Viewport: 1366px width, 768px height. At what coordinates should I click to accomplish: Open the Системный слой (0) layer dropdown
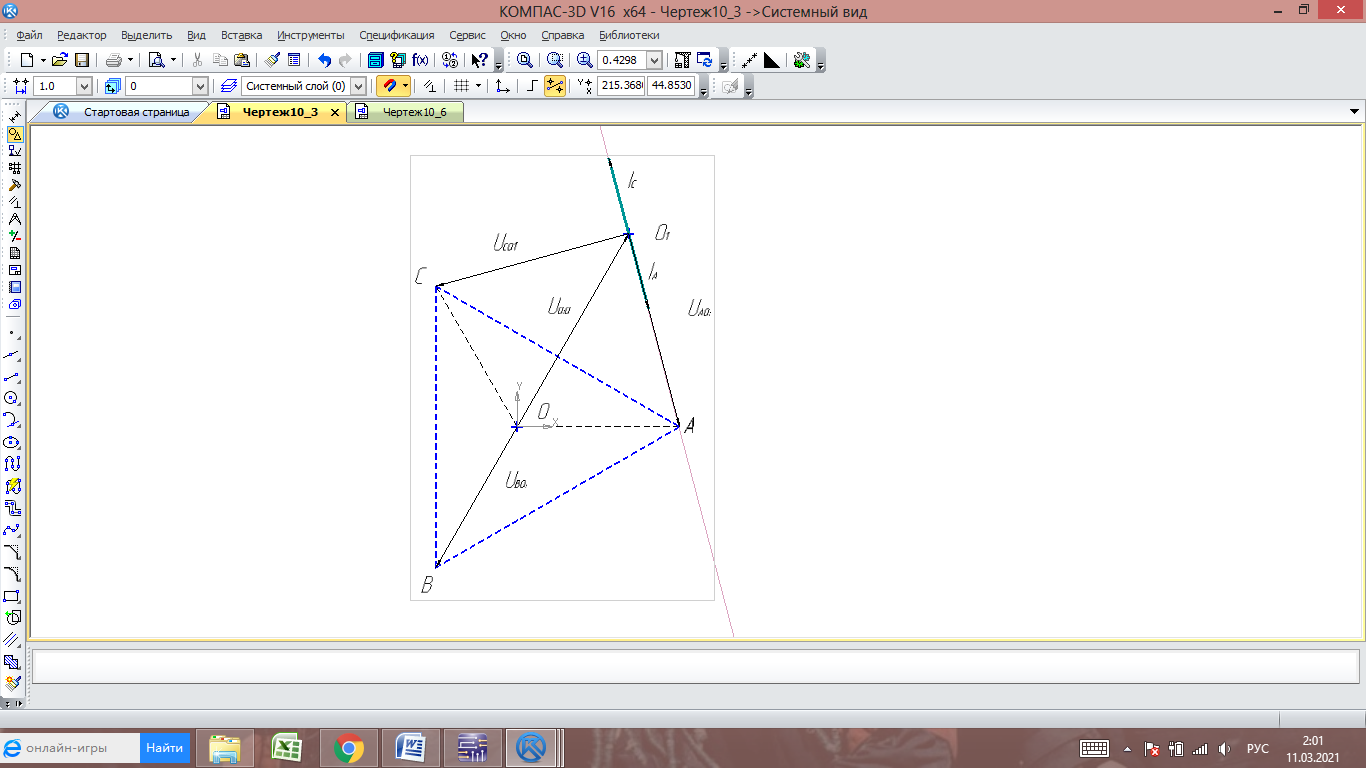358,86
